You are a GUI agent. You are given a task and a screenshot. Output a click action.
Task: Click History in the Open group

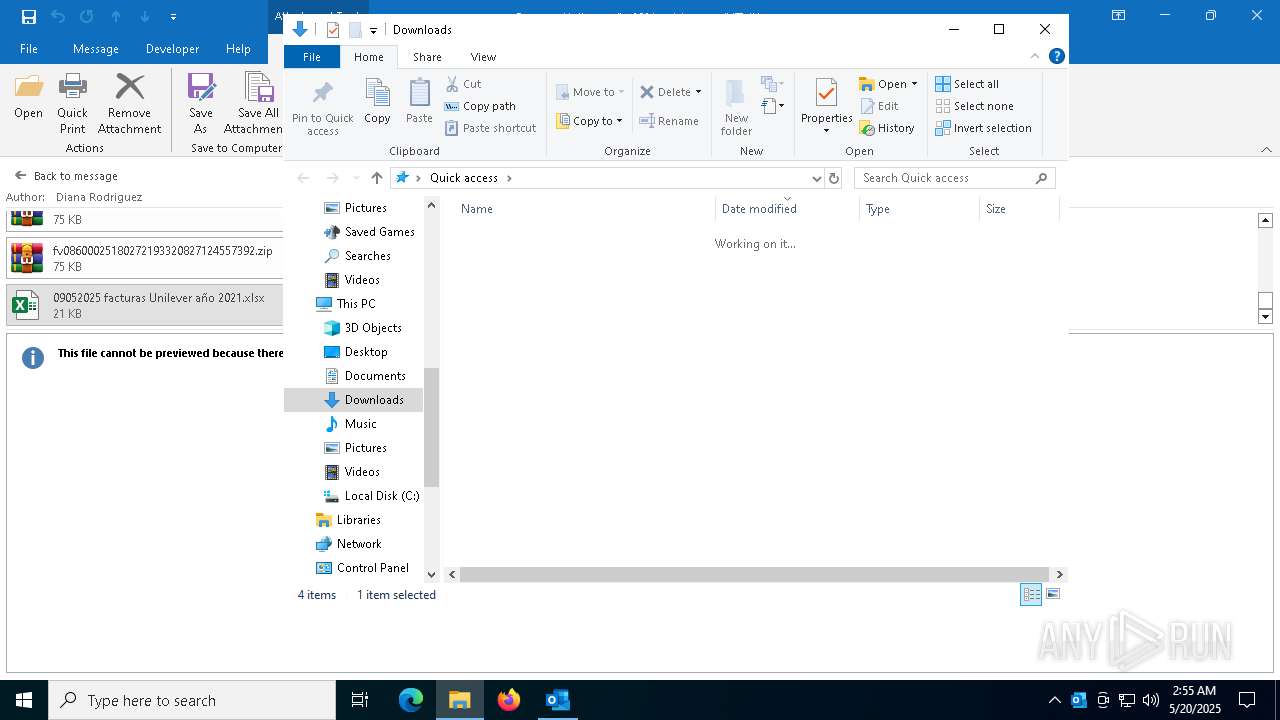pyautogui.click(x=886, y=128)
